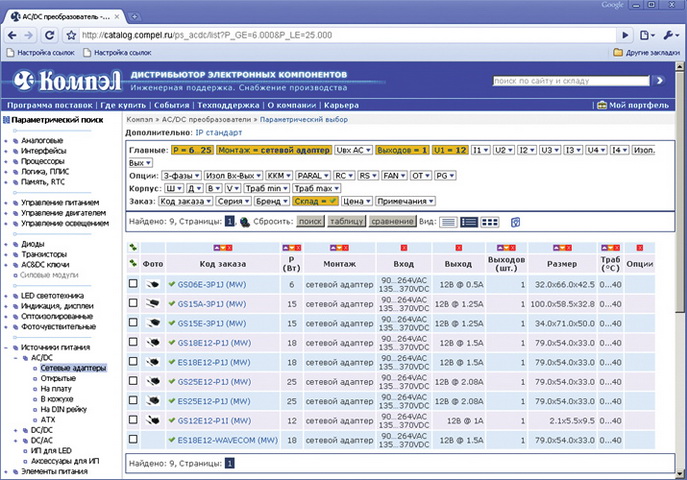The width and height of the screenshot is (687, 480).
Task: Tick the checkbox for GS25E12-P1J
Action: [133, 381]
